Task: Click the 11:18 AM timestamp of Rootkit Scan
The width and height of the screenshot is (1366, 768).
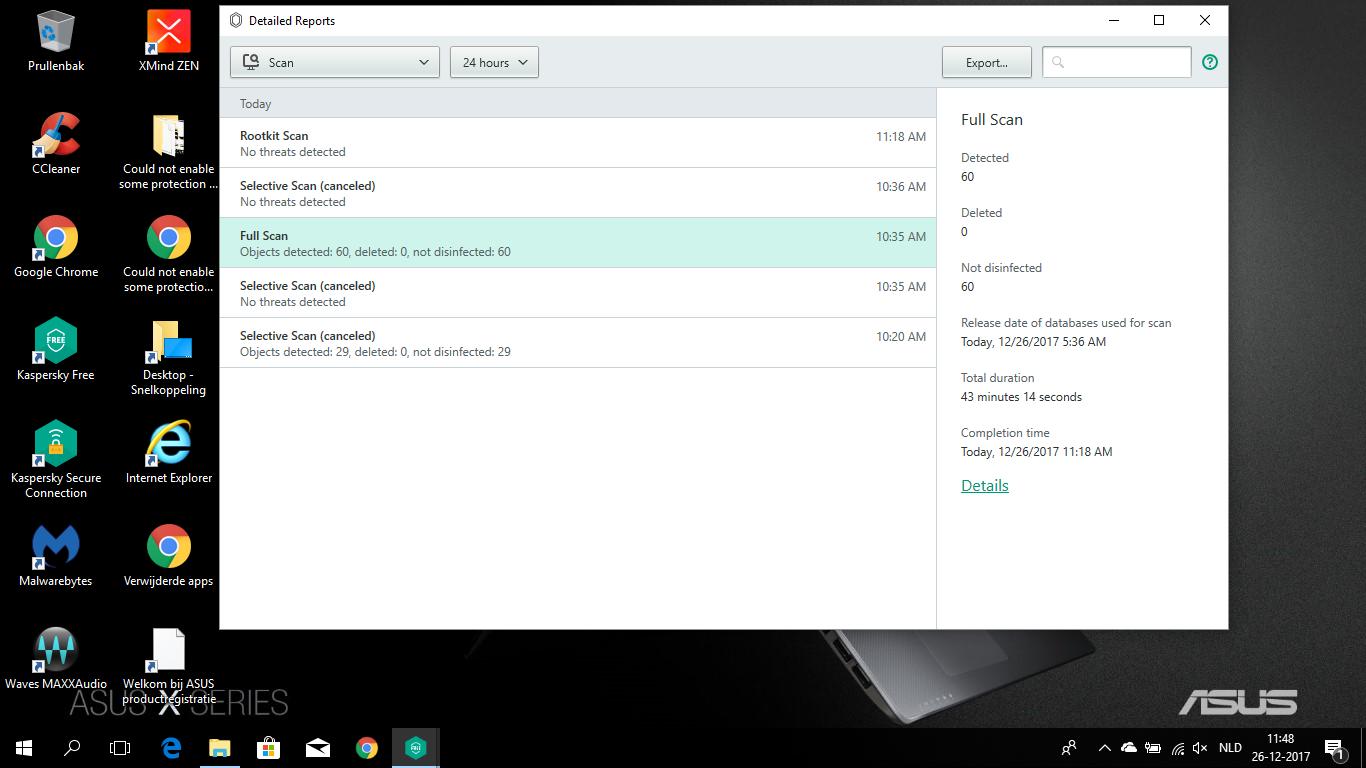Action: (x=901, y=137)
